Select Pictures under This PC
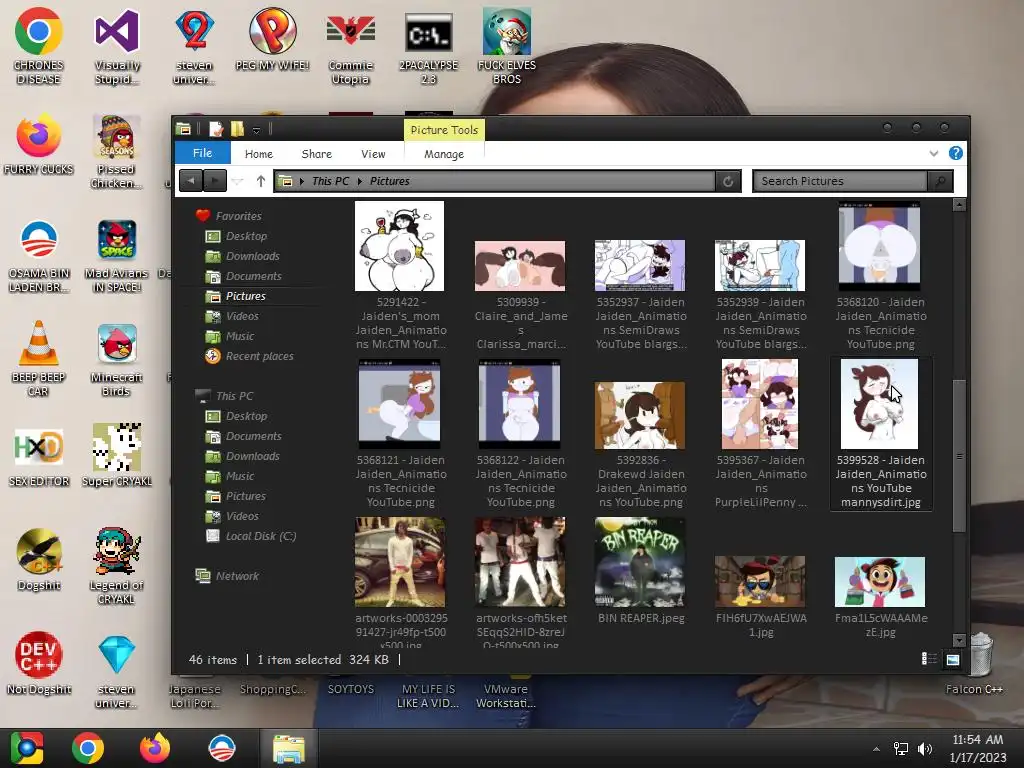The image size is (1024, 768). (246, 496)
